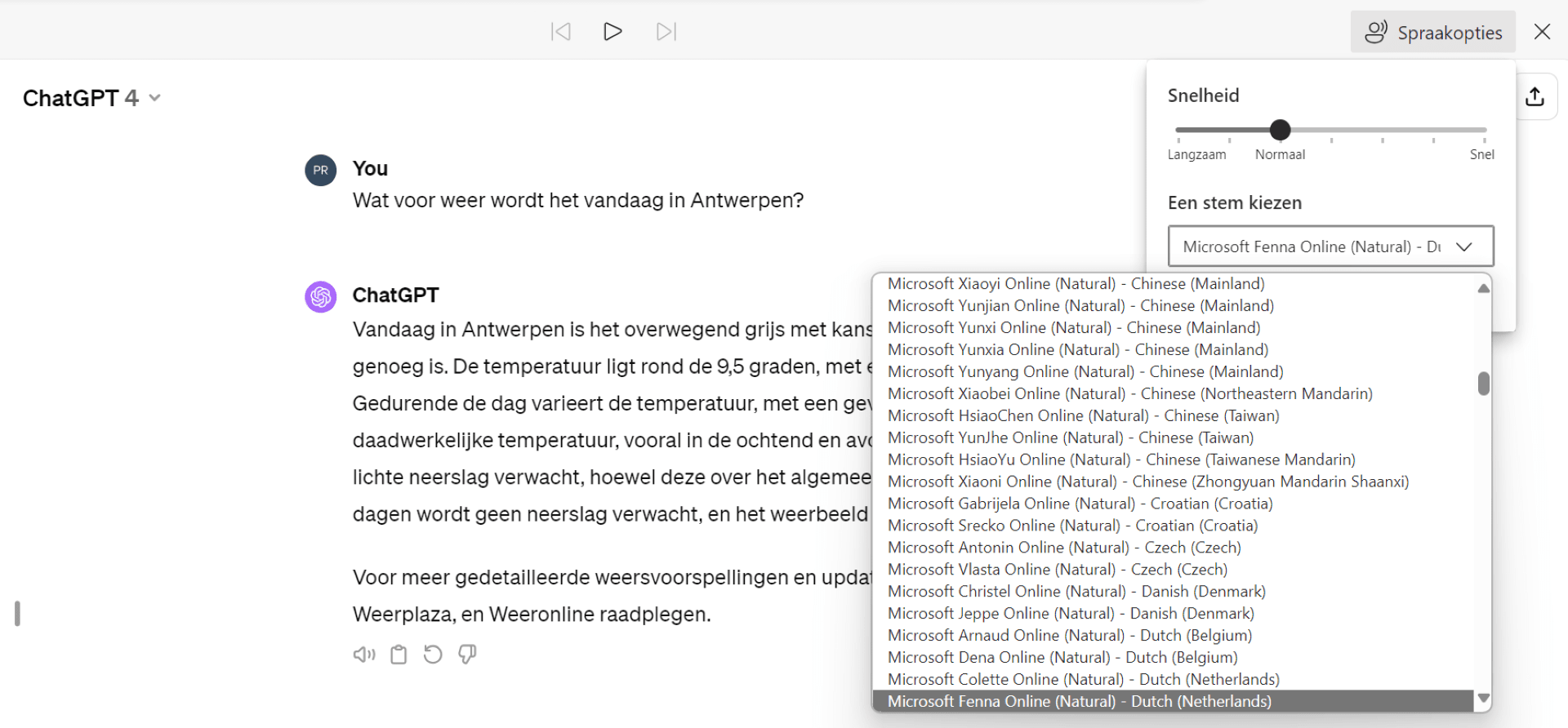Screen dimensions: 1568x728
Task: Select Microsoft Yunyang Chinese (Mainland) voice
Action: (1174, 372)
